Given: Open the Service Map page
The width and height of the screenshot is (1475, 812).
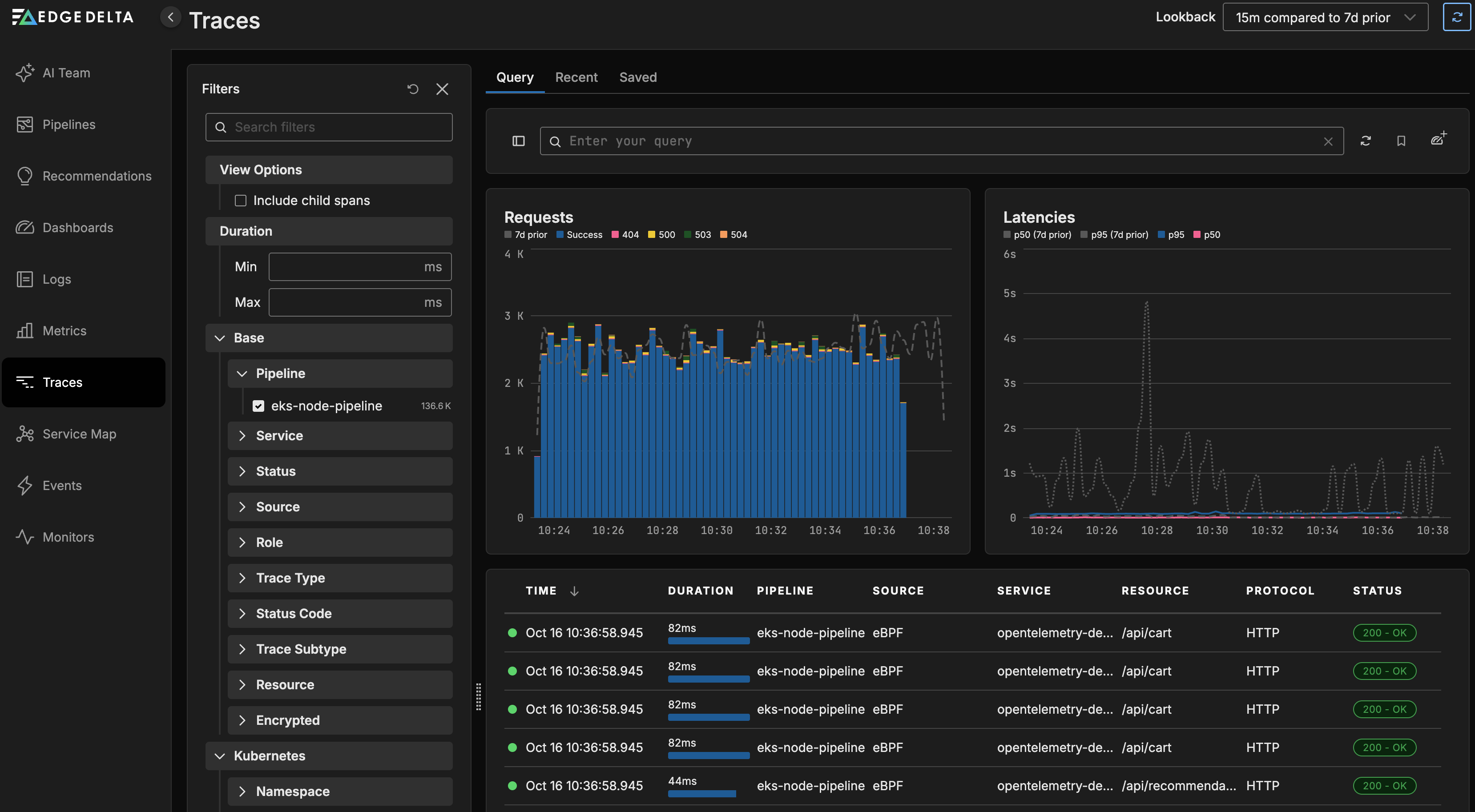Looking at the screenshot, I should click(x=79, y=434).
